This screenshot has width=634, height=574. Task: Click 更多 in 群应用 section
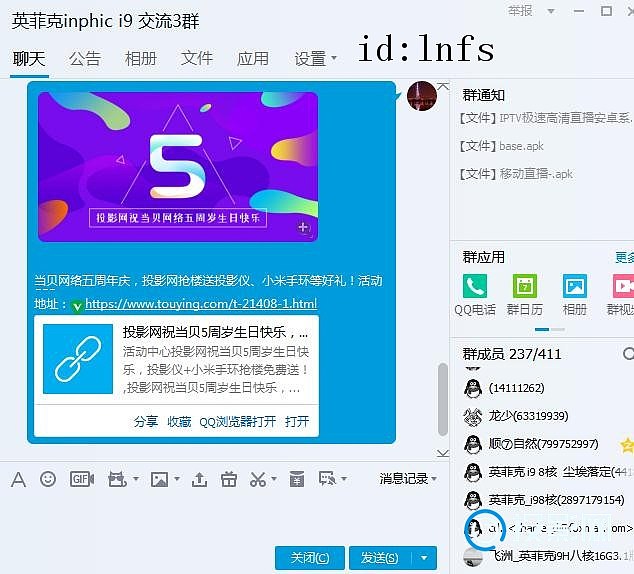tap(624, 257)
